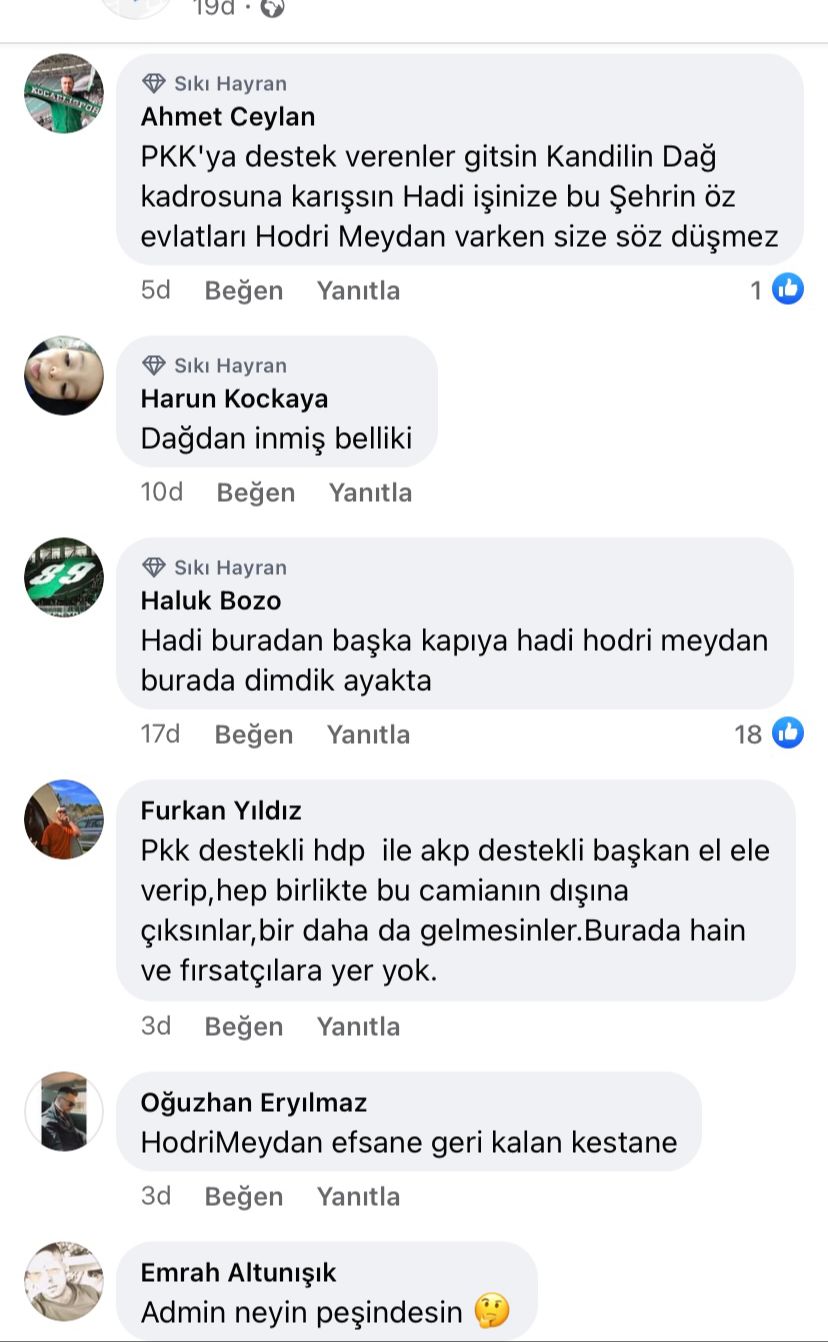Click the diamond fan badge above Haluk Bozo
828x1342 pixels.
[153, 567]
